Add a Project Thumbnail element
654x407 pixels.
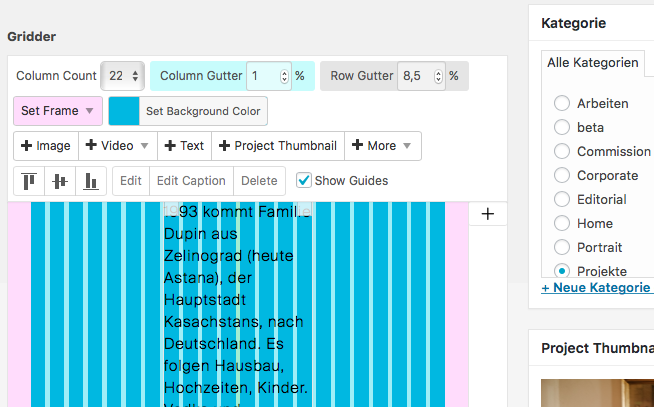[x=278, y=146]
